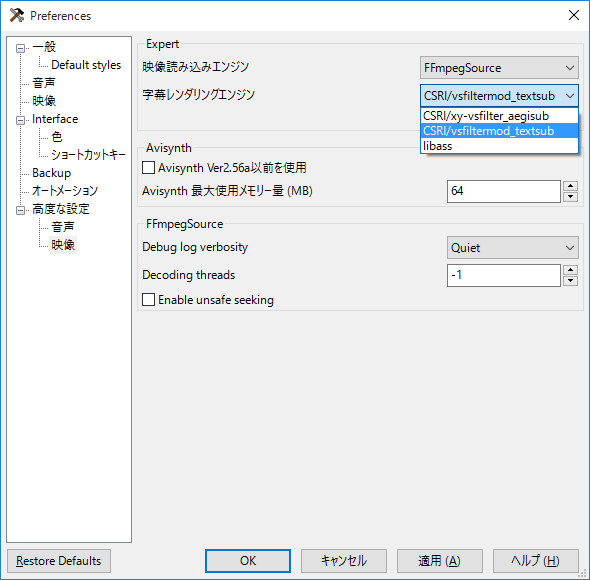The image size is (590, 580).
Task: Collapse the Interface tree node
Action: pos(20,120)
